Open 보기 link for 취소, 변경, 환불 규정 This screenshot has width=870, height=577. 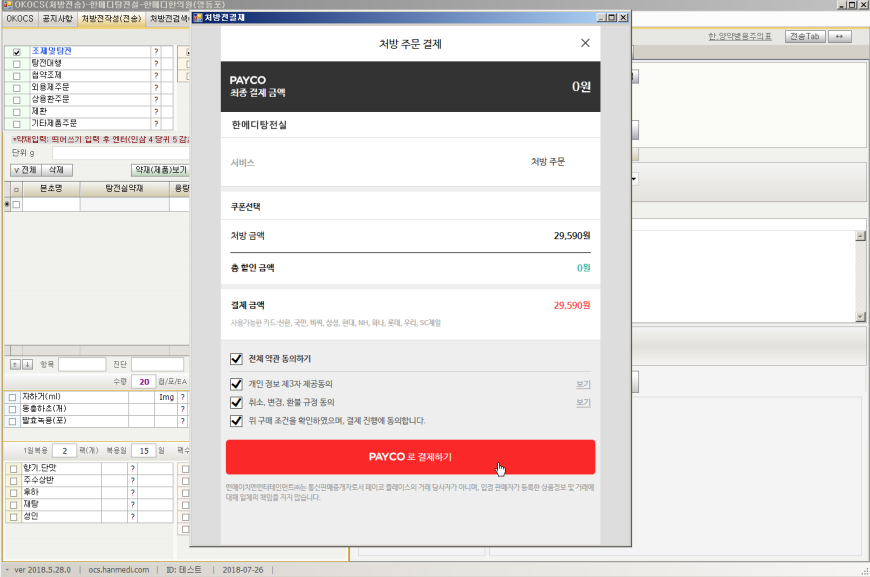click(x=583, y=402)
